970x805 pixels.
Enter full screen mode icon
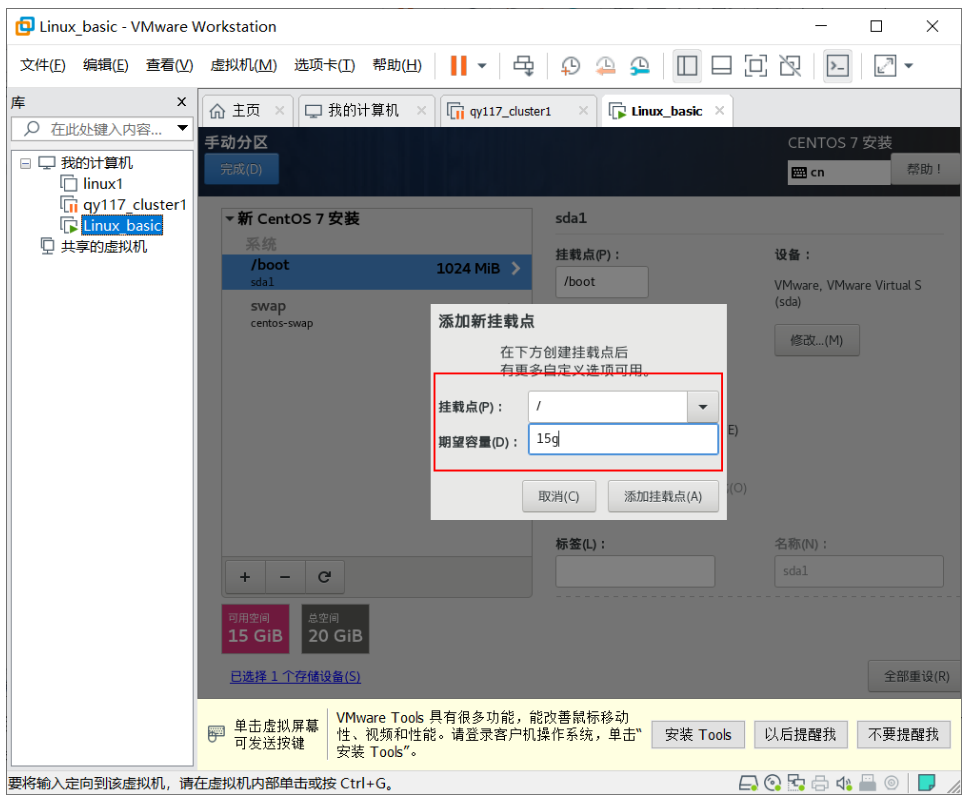755,66
